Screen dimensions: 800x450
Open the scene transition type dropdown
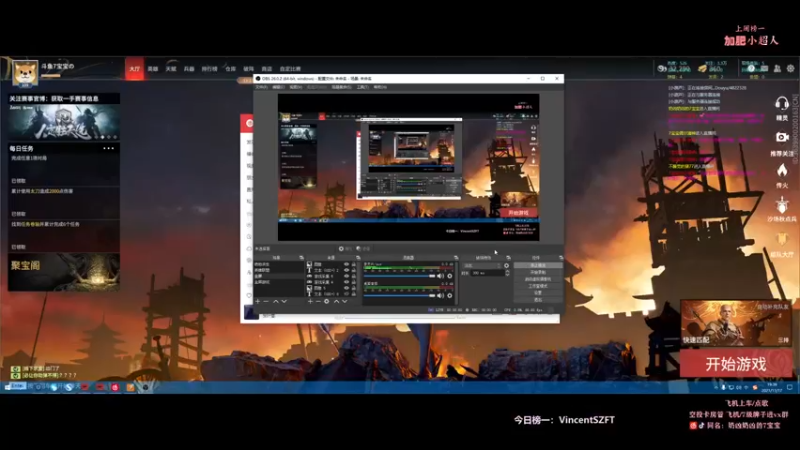(482, 265)
